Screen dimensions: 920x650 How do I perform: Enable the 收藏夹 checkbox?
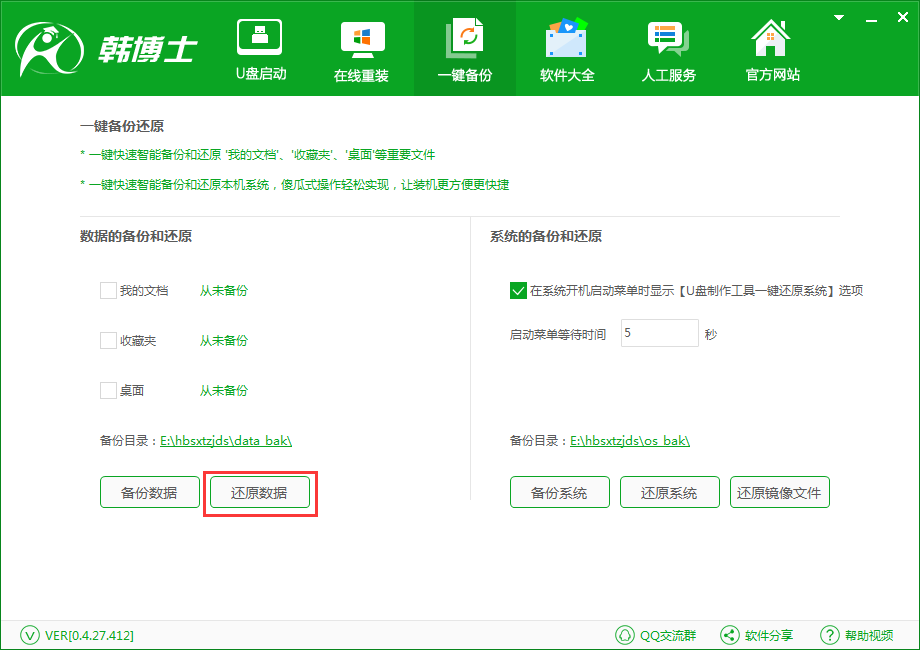pyautogui.click(x=109, y=341)
